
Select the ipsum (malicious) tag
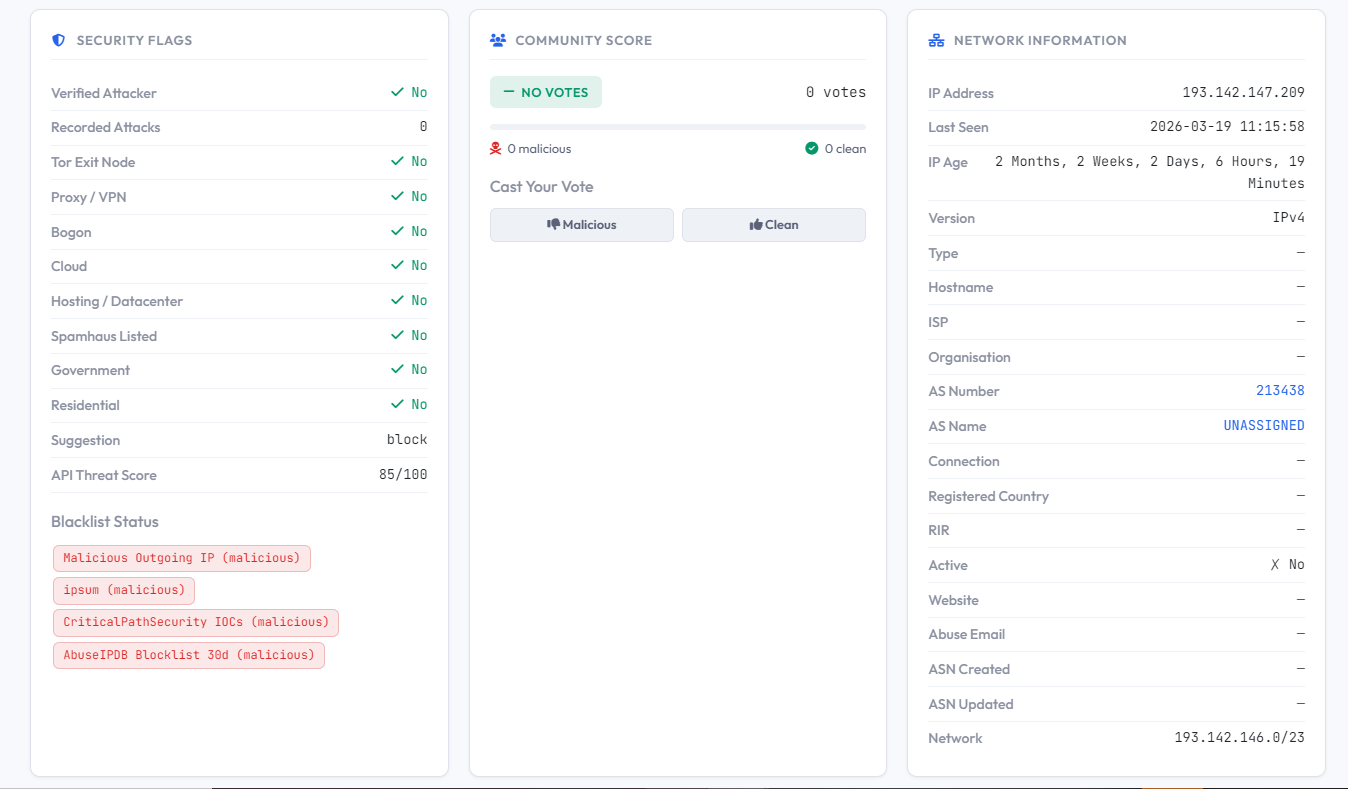pyautogui.click(x=124, y=590)
